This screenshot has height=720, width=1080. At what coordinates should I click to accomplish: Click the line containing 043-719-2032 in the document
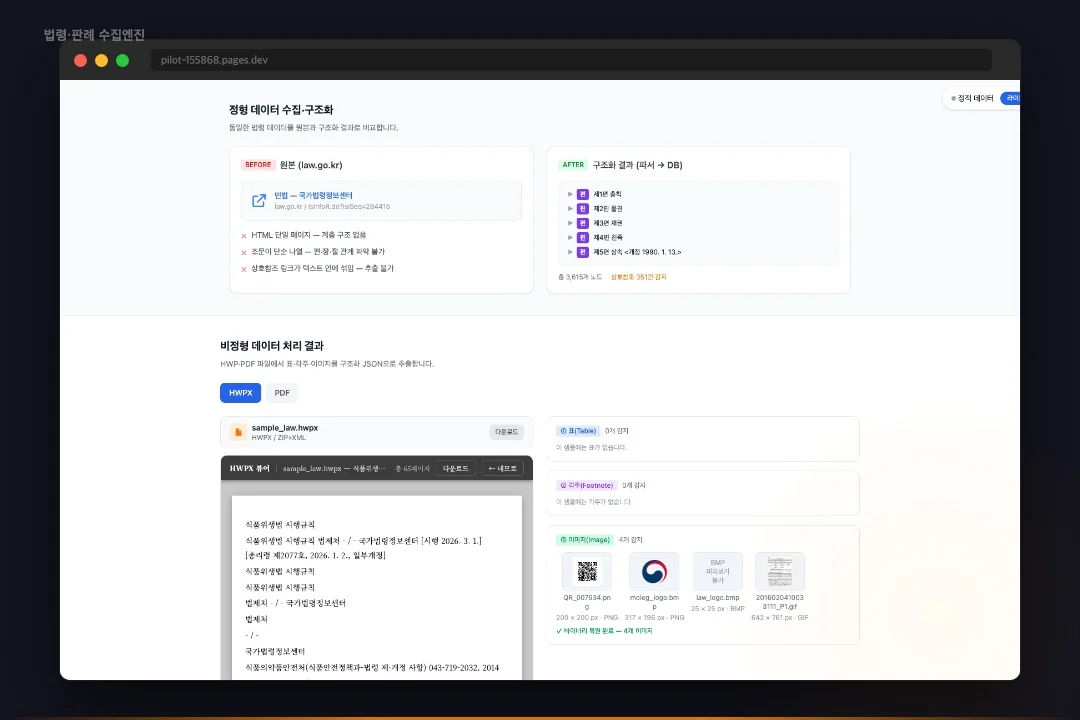tap(372, 668)
